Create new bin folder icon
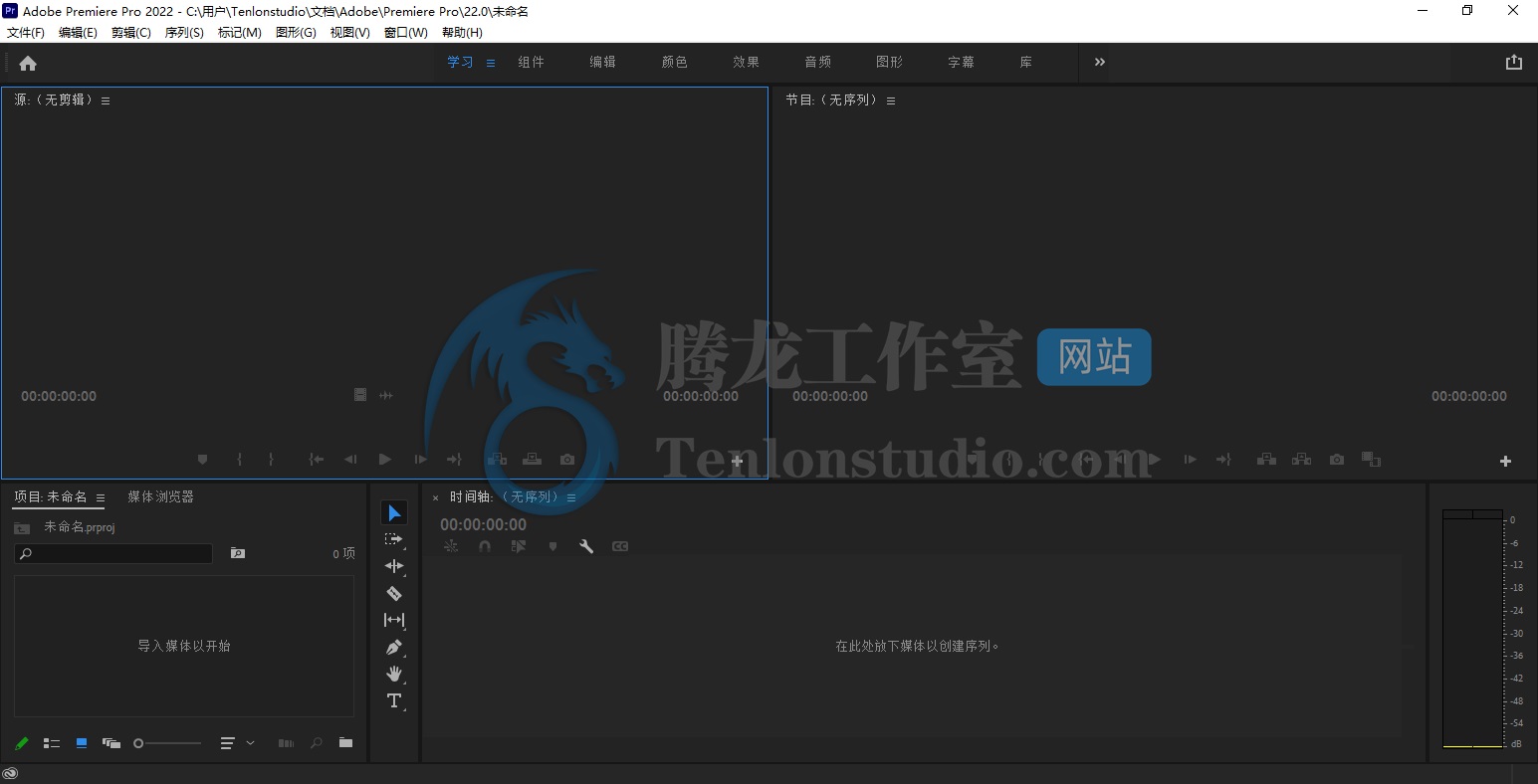This screenshot has width=1538, height=784. point(345,742)
